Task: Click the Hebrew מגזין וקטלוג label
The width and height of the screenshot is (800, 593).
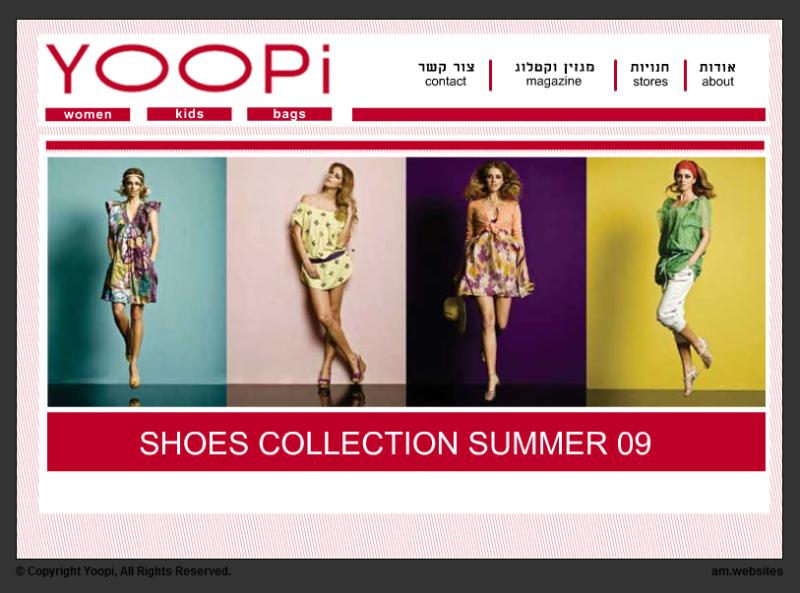Action: [555, 67]
